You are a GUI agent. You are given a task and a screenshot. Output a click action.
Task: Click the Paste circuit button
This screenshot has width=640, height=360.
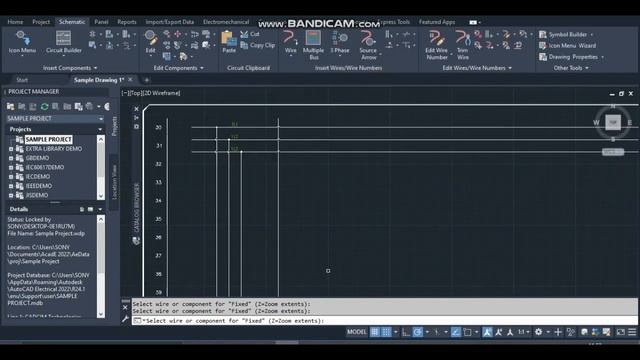[x=229, y=42]
